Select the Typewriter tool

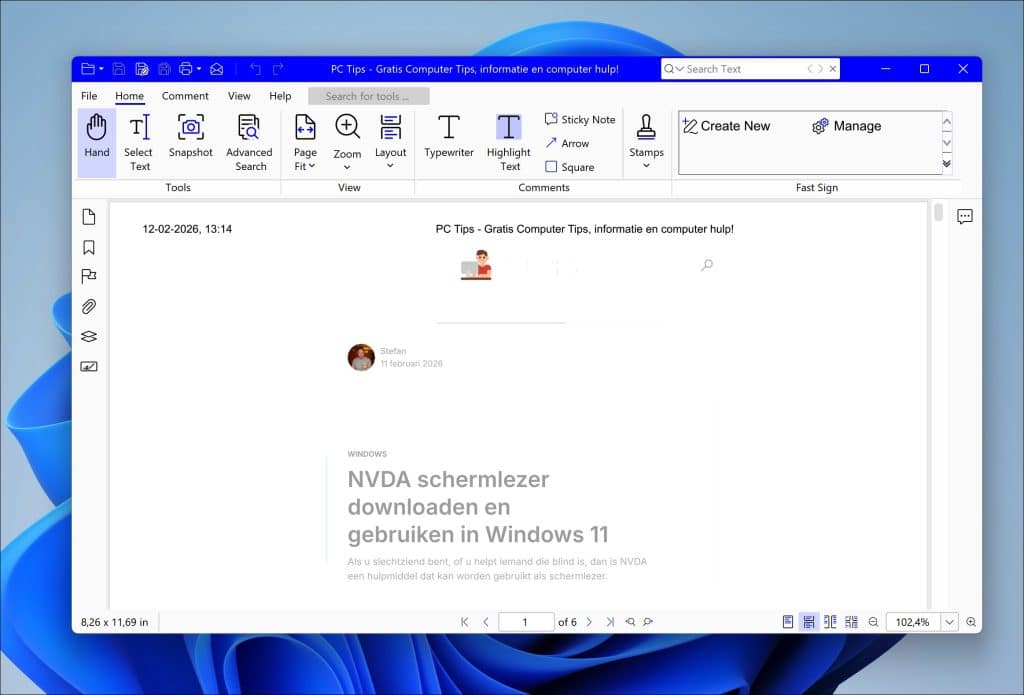click(x=448, y=138)
